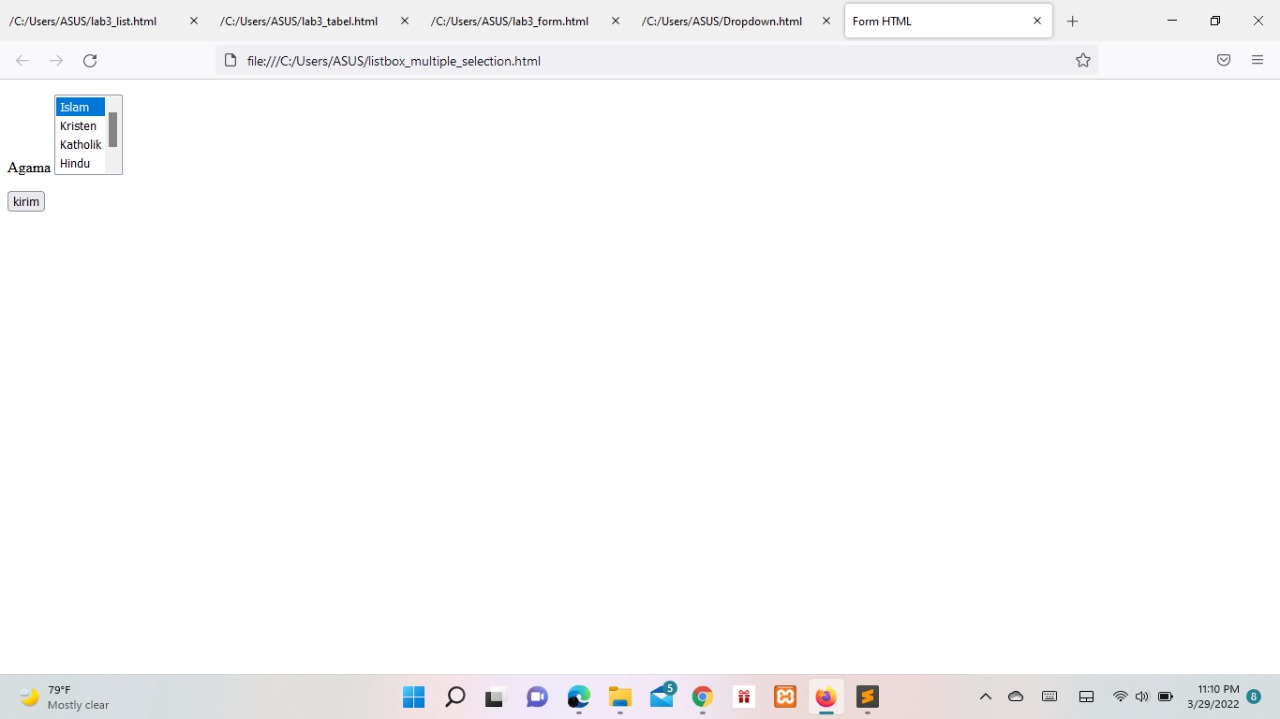Click the battery status tray icon
1280x719 pixels.
[x=1165, y=697]
